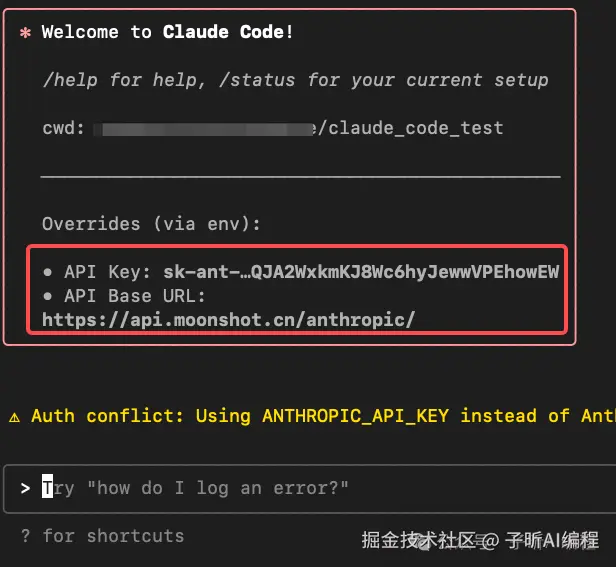Click the "for shortcuts" hint text
The height and width of the screenshot is (567, 616).
pos(114,536)
